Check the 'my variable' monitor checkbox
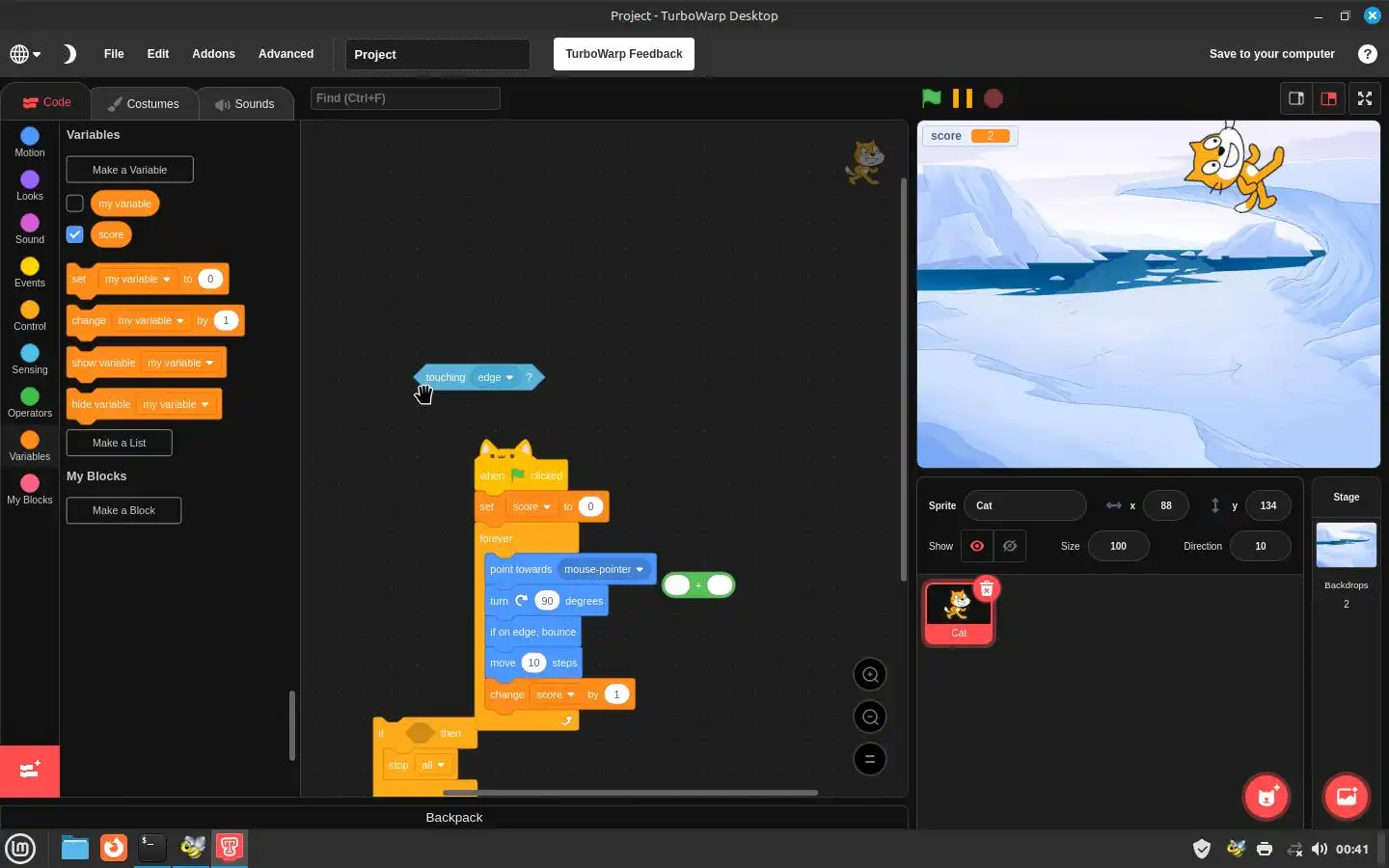Viewport: 1389px width, 868px height. 74,203
